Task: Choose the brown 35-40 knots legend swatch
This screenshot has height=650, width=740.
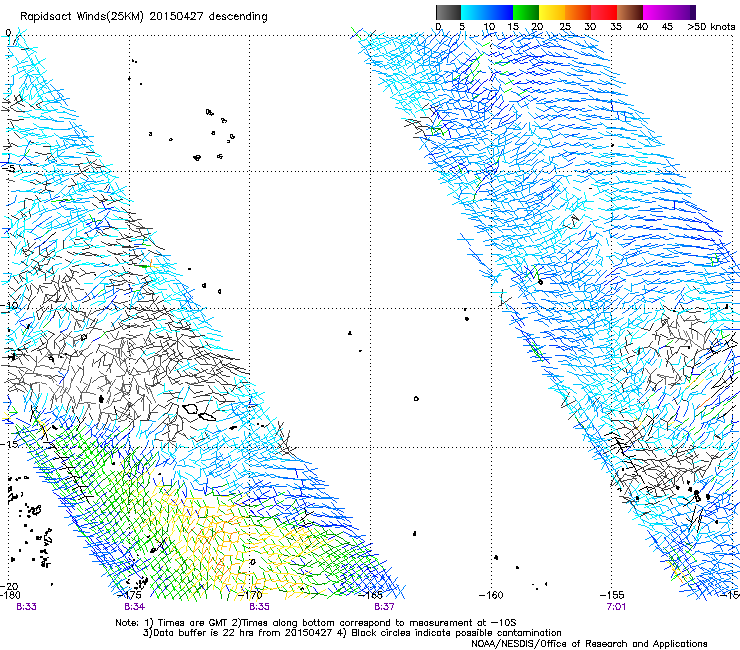Action: point(630,12)
